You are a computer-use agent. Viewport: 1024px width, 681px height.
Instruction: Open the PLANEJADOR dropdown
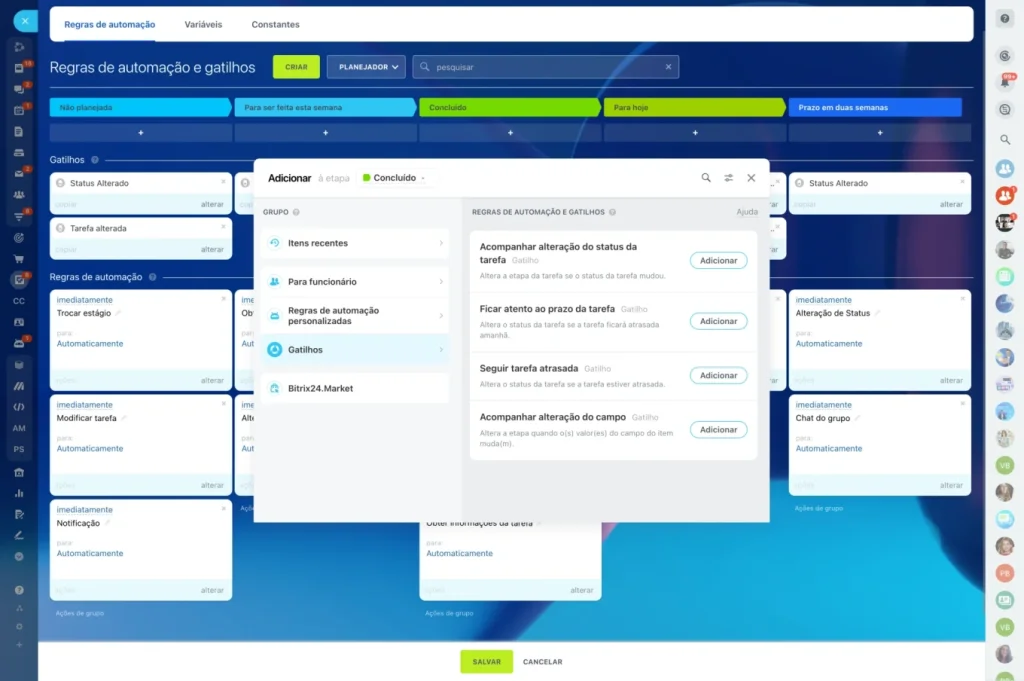[x=366, y=67]
